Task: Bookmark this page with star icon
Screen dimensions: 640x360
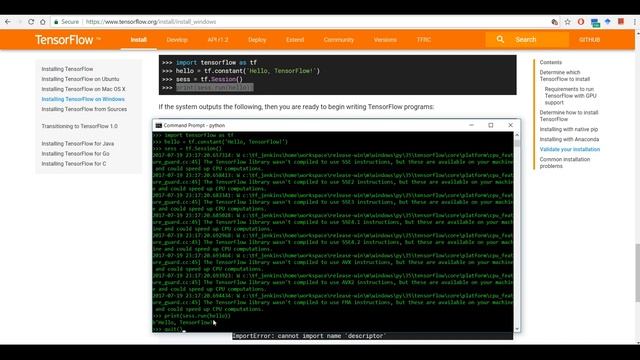Action: 567,22
